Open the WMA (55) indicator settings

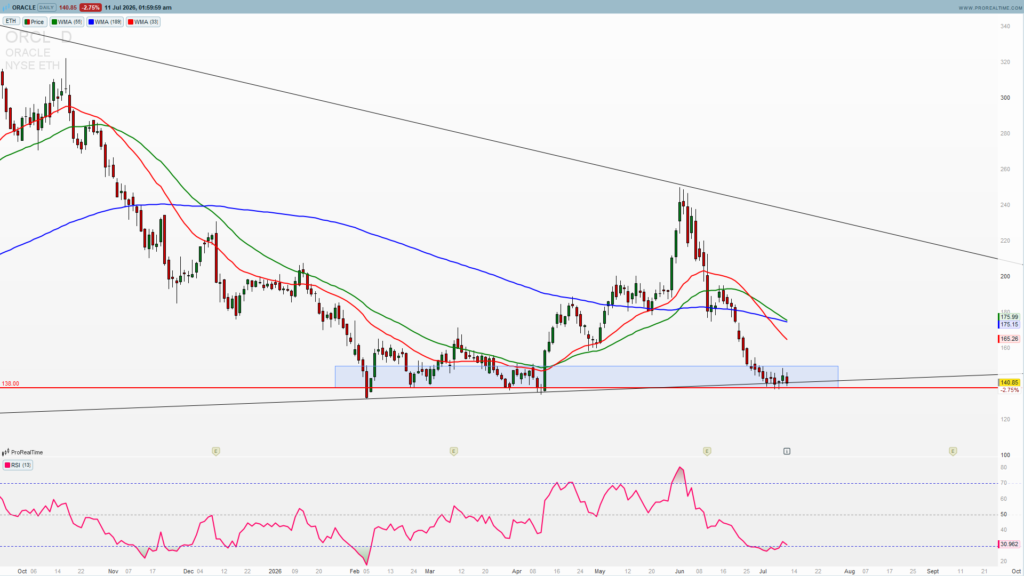click(67, 22)
